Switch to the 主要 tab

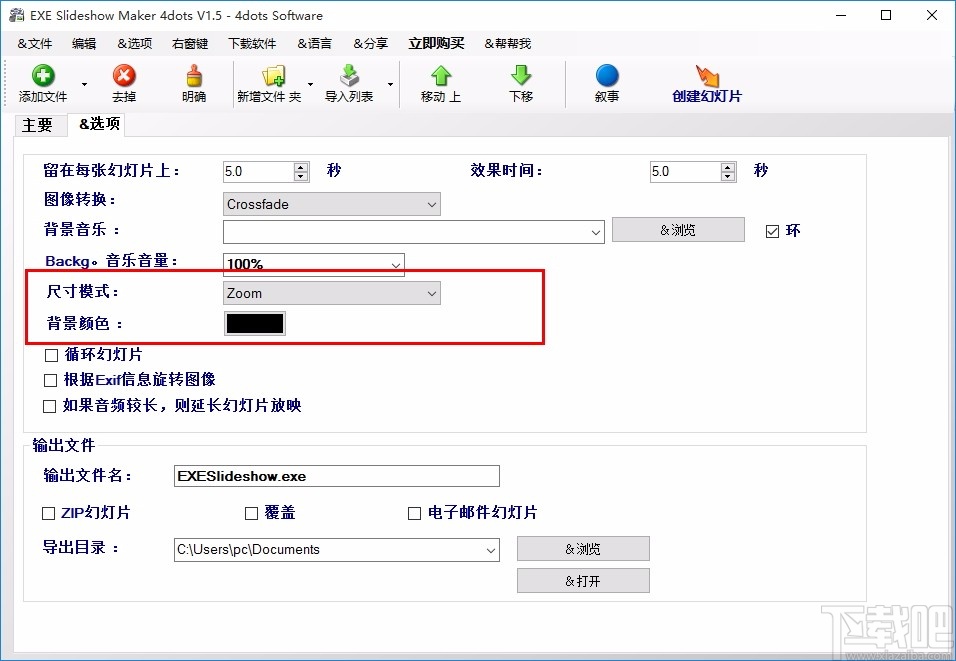click(x=39, y=125)
